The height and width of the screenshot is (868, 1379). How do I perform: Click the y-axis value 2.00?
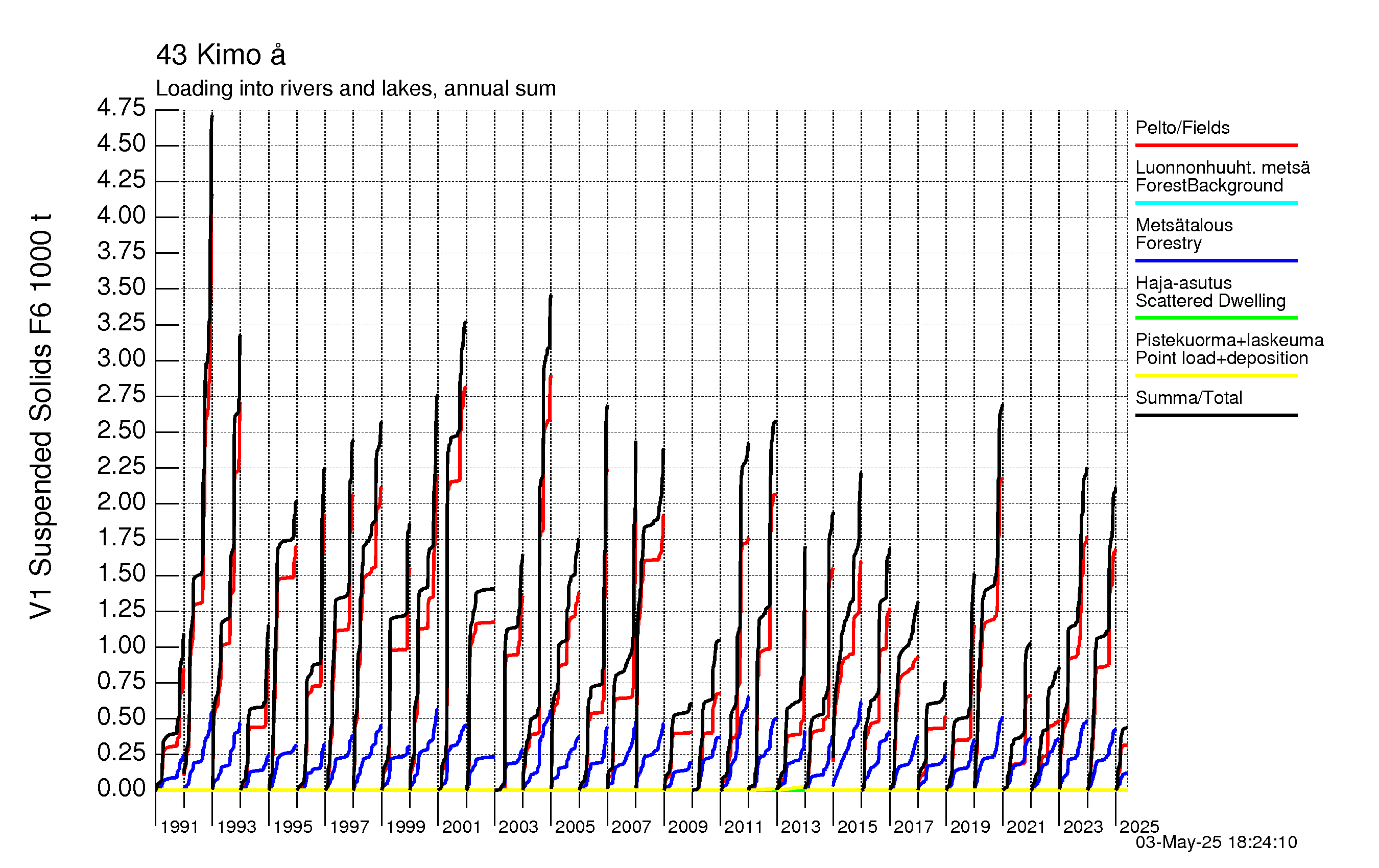(122, 502)
